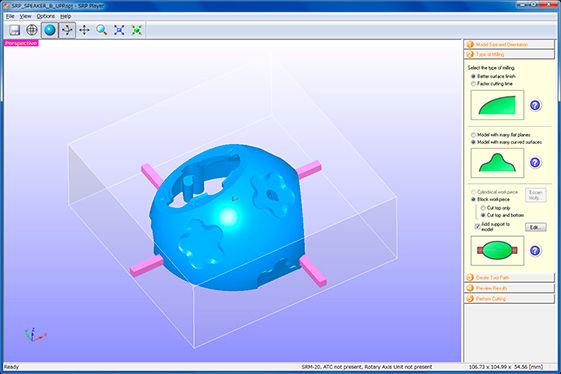
Task: Open the File menu
Action: [10, 16]
